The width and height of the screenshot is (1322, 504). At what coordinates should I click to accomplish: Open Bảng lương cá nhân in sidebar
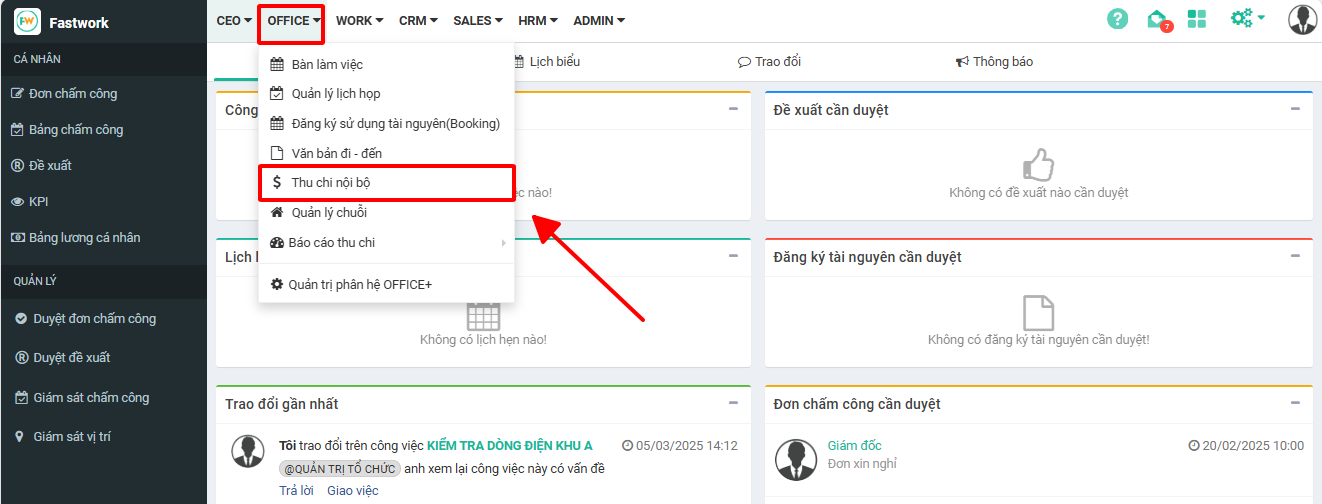(x=84, y=238)
